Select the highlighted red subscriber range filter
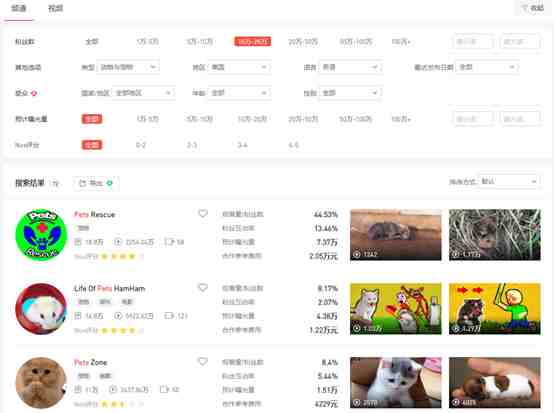The height and width of the screenshot is (413, 554). 252,42
